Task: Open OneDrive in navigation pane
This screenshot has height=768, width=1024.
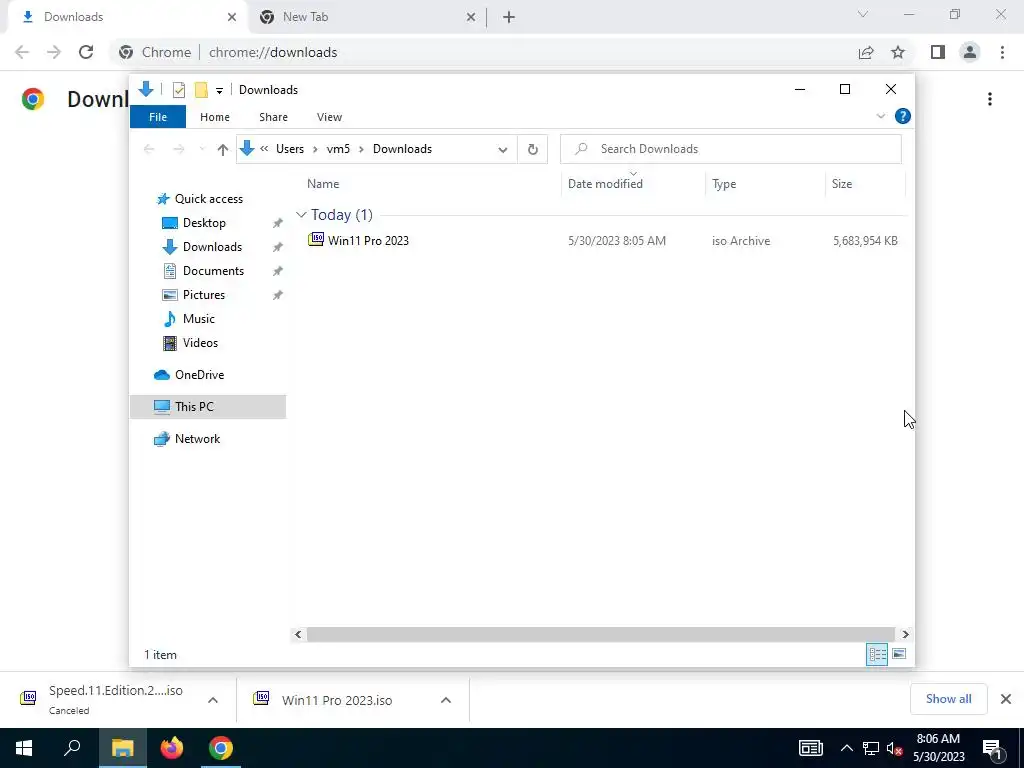Action: 200,375
